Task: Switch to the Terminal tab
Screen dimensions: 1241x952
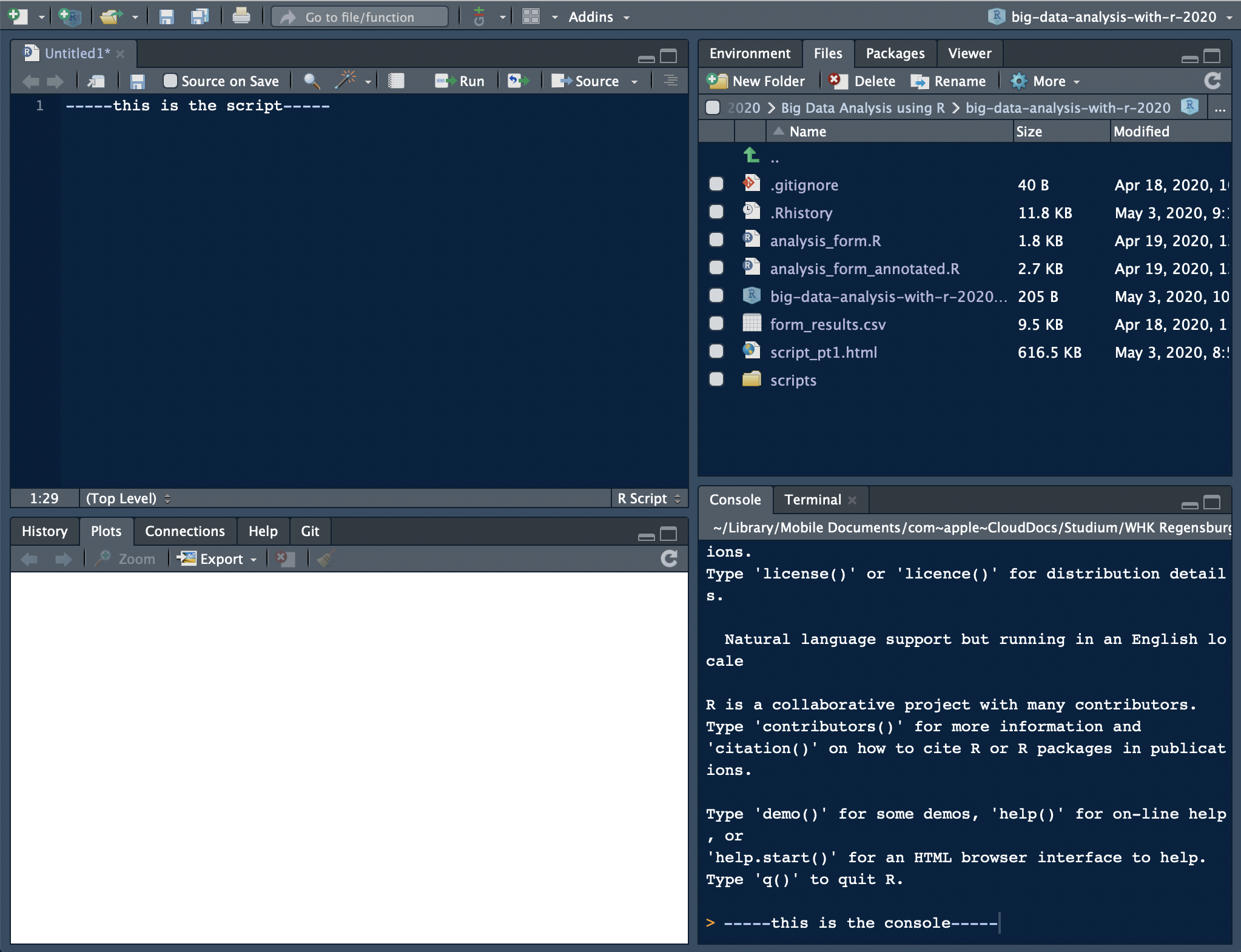Action: [x=812, y=500]
